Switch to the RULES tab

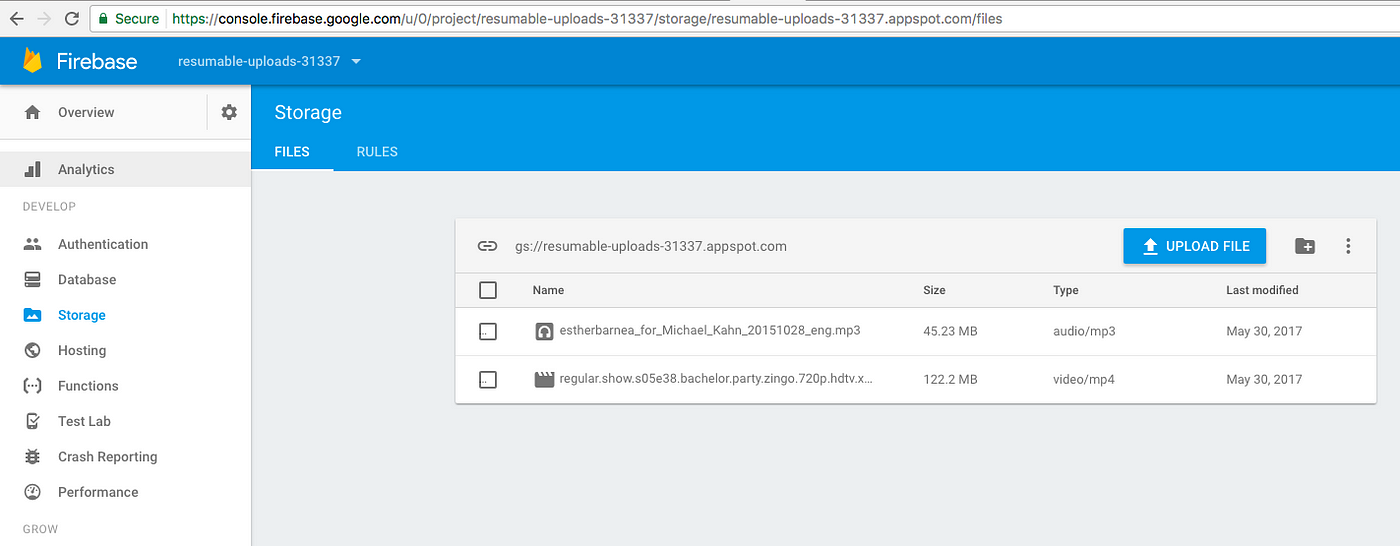point(377,152)
